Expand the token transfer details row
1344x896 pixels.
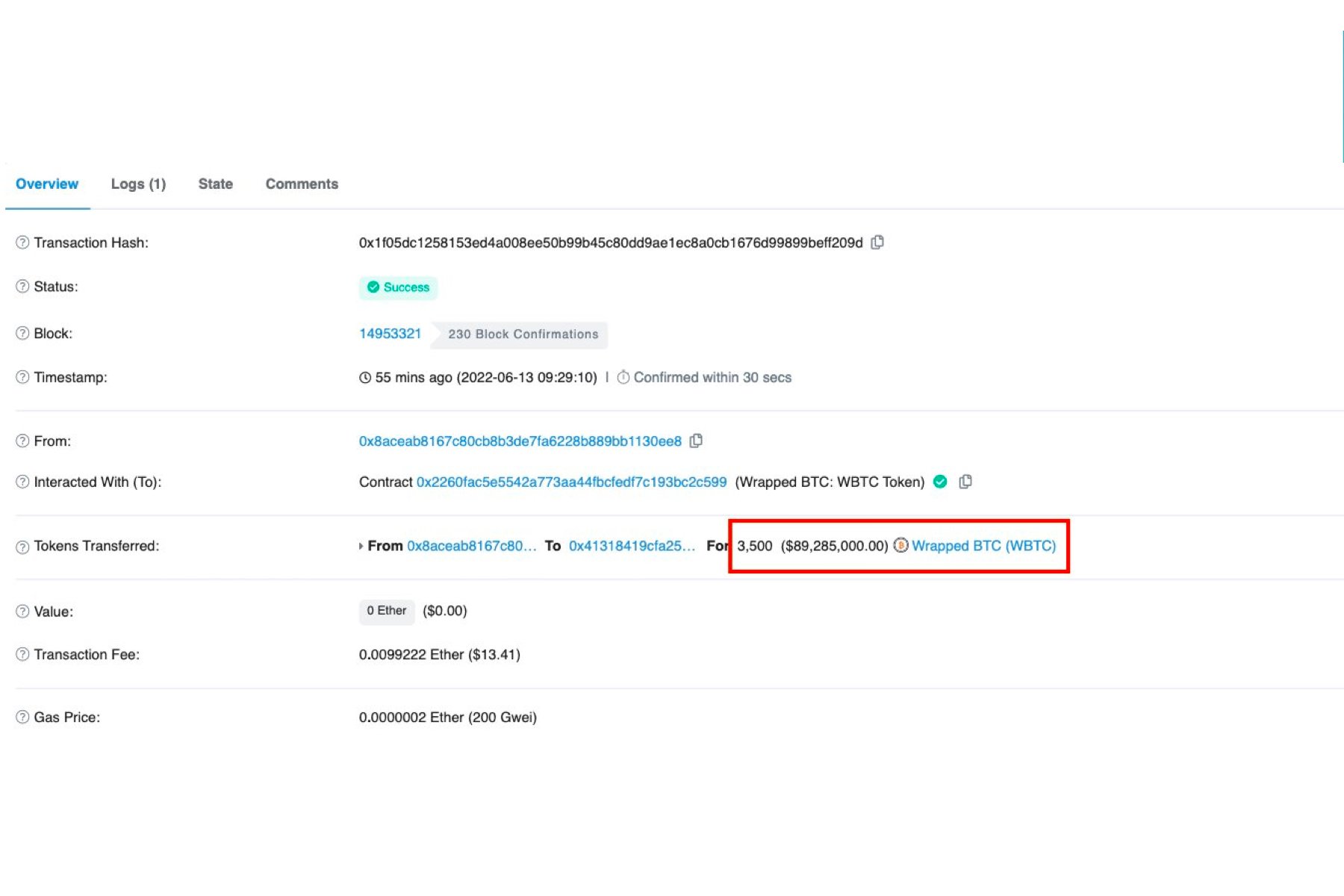click(x=361, y=546)
